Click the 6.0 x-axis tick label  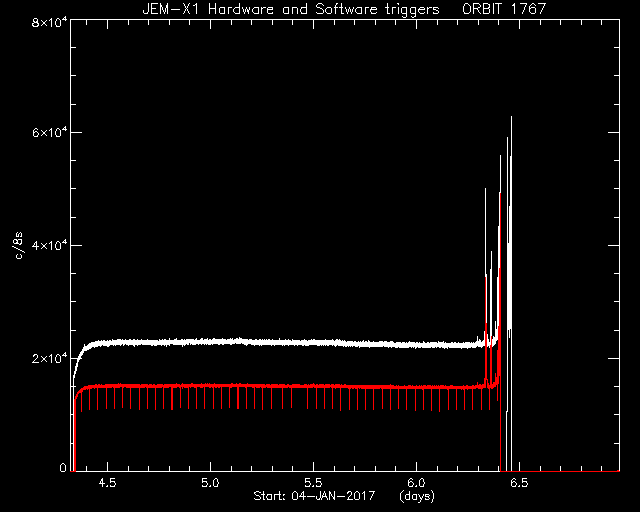(x=416, y=483)
